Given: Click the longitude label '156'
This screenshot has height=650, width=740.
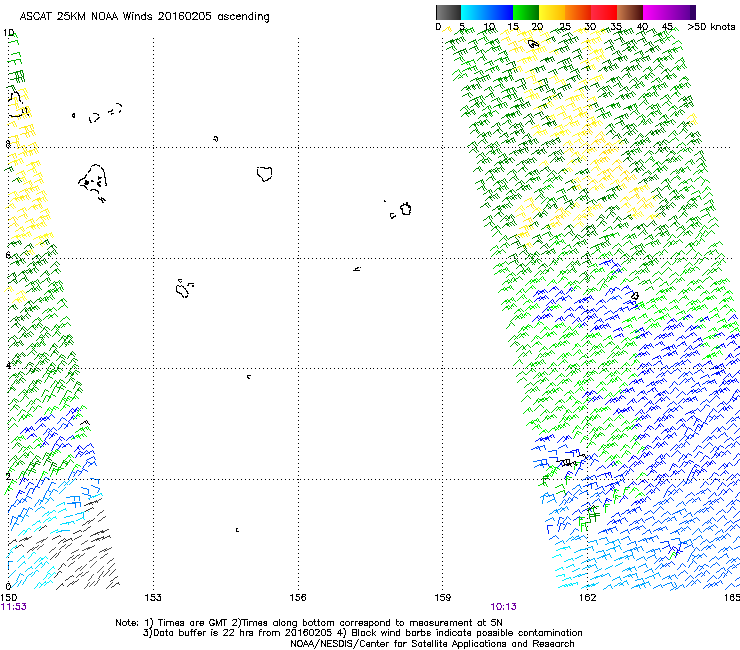Looking at the screenshot, I should [x=298, y=598].
